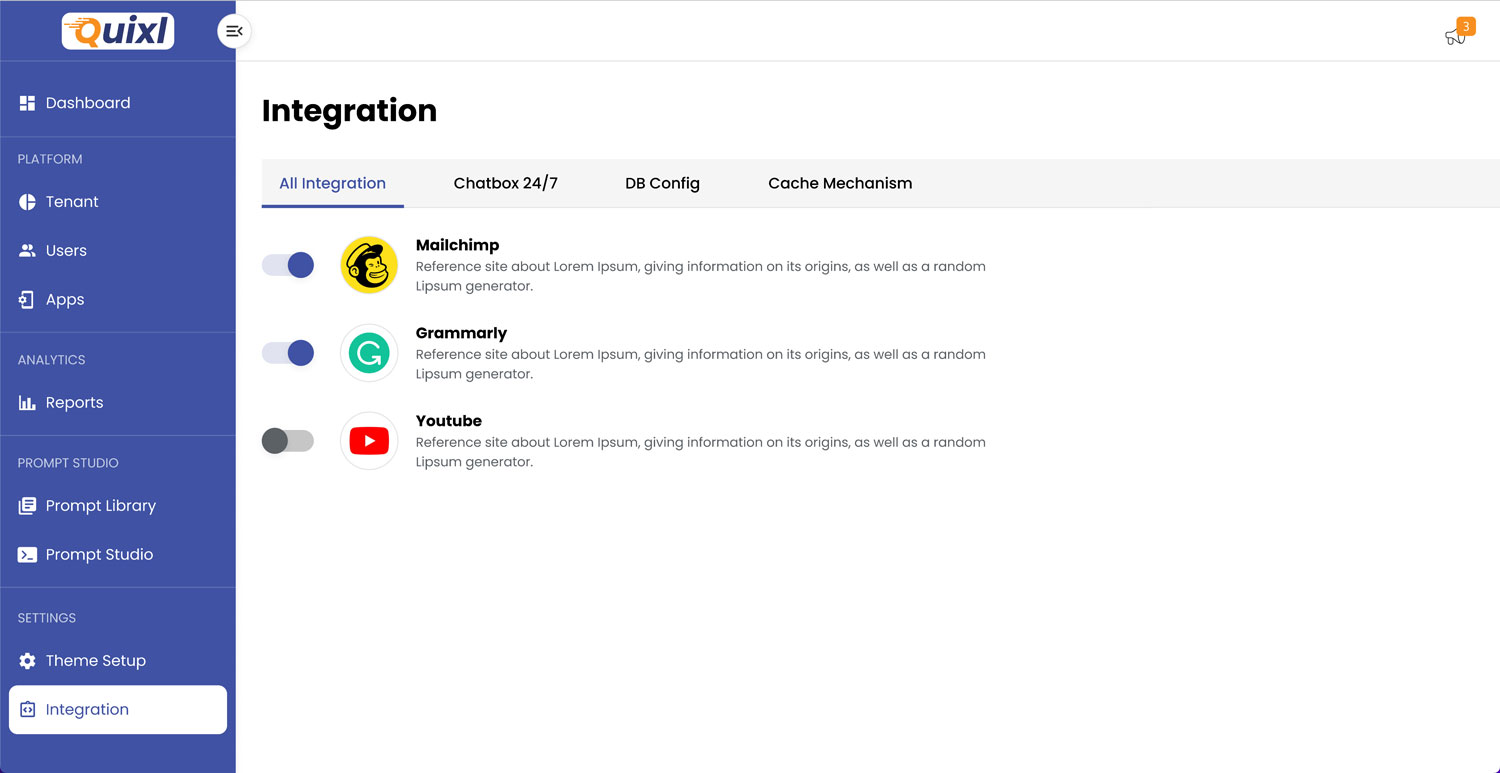Go to Users in the sidebar
This screenshot has width=1500, height=773.
(x=66, y=251)
